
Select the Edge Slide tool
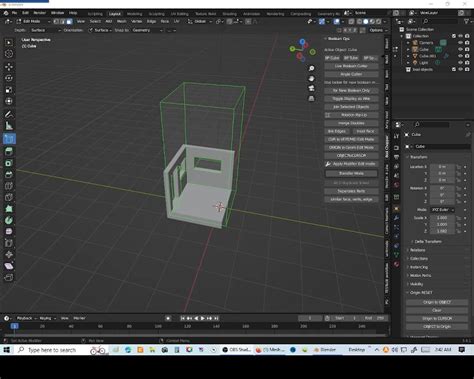pyautogui.click(x=9, y=243)
